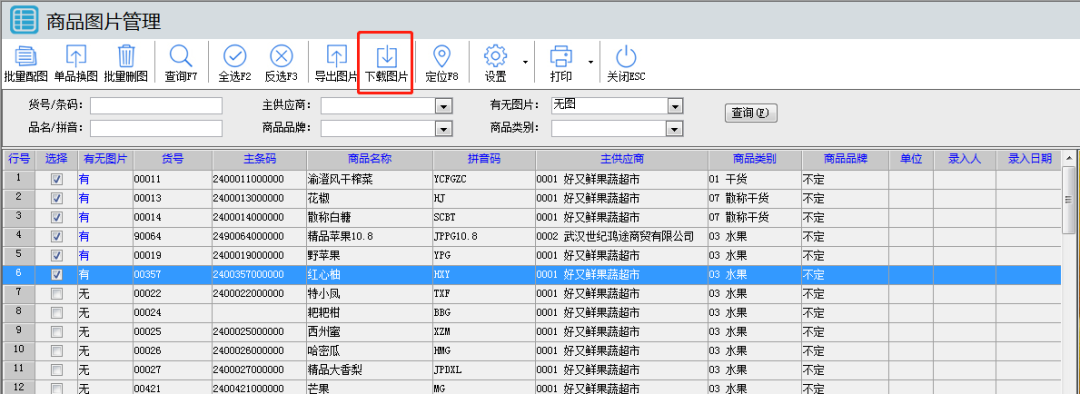Sort by the 主条码 column header
Viewport: 1080px width, 394px height.
pyautogui.click(x=260, y=159)
